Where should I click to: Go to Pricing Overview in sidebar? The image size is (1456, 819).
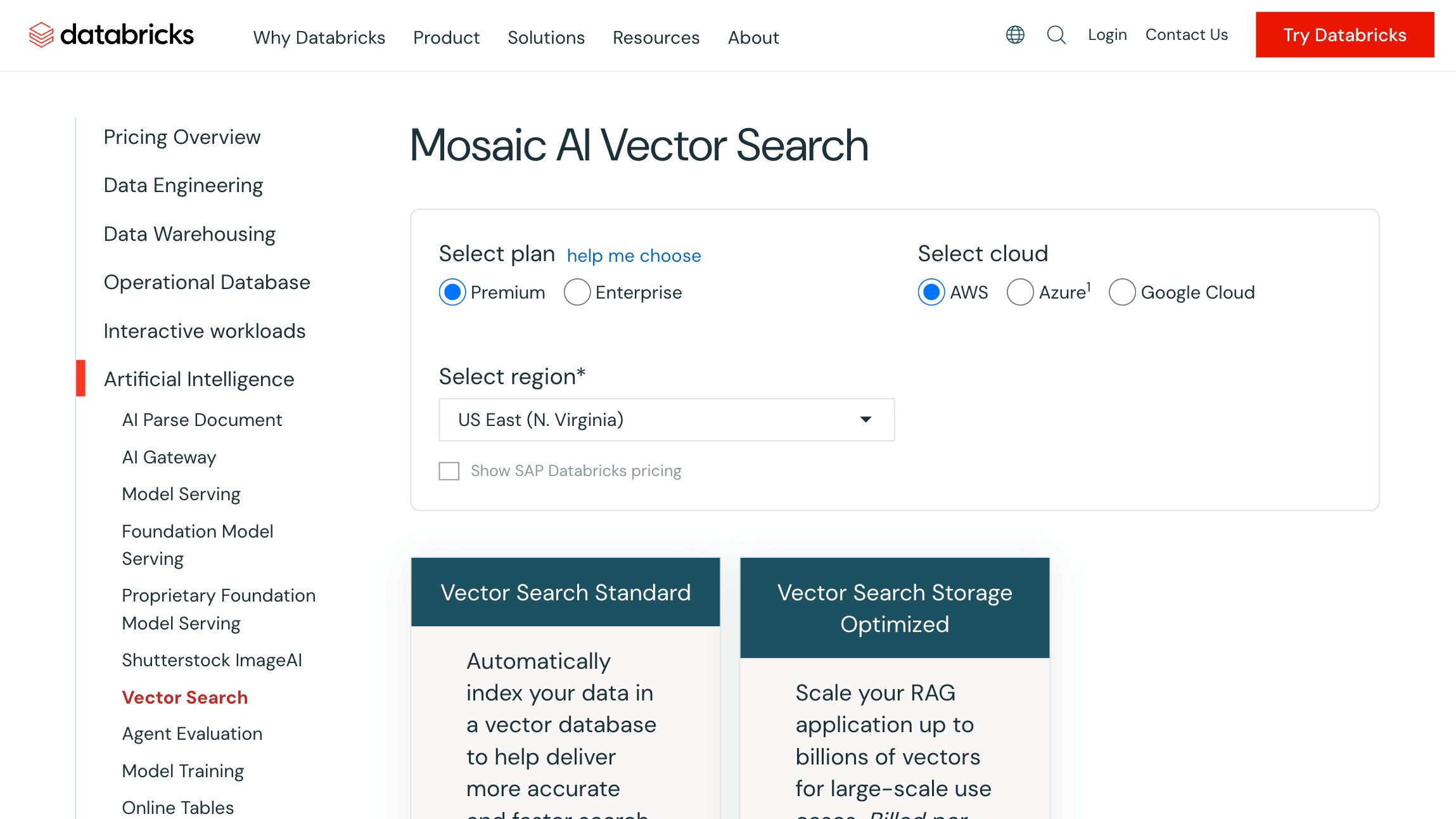coord(182,137)
